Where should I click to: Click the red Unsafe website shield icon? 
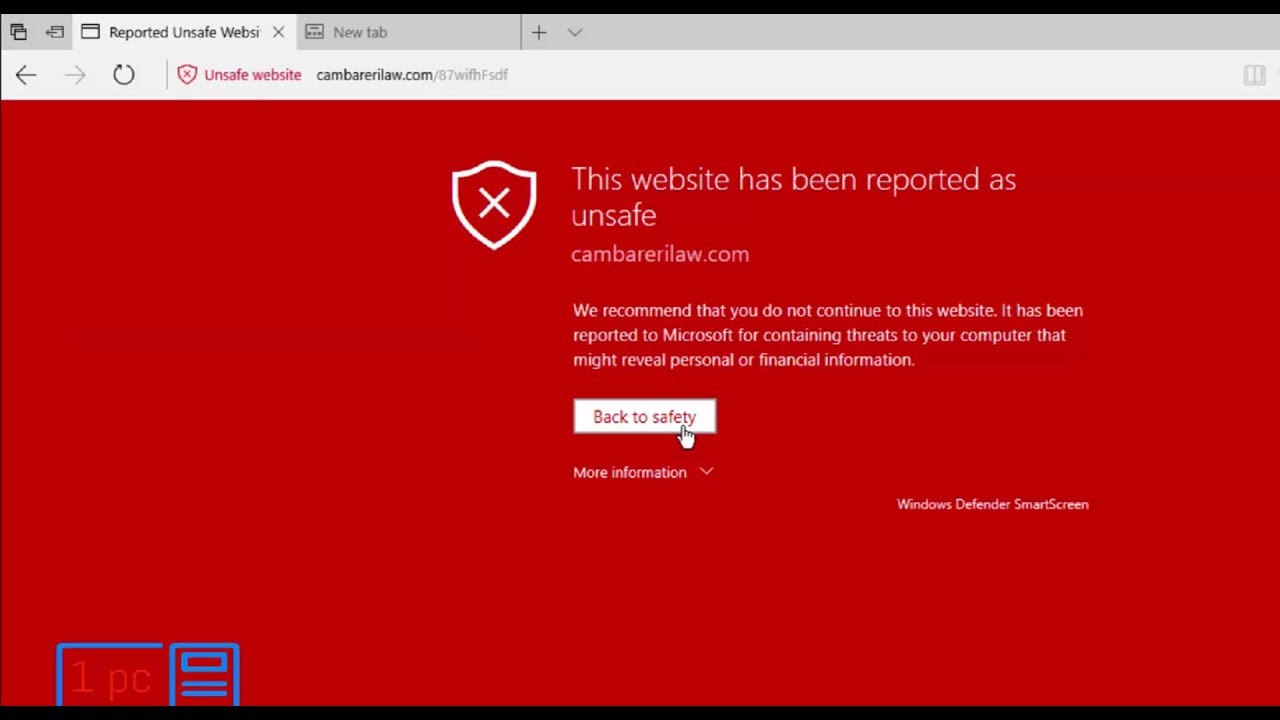(187, 75)
